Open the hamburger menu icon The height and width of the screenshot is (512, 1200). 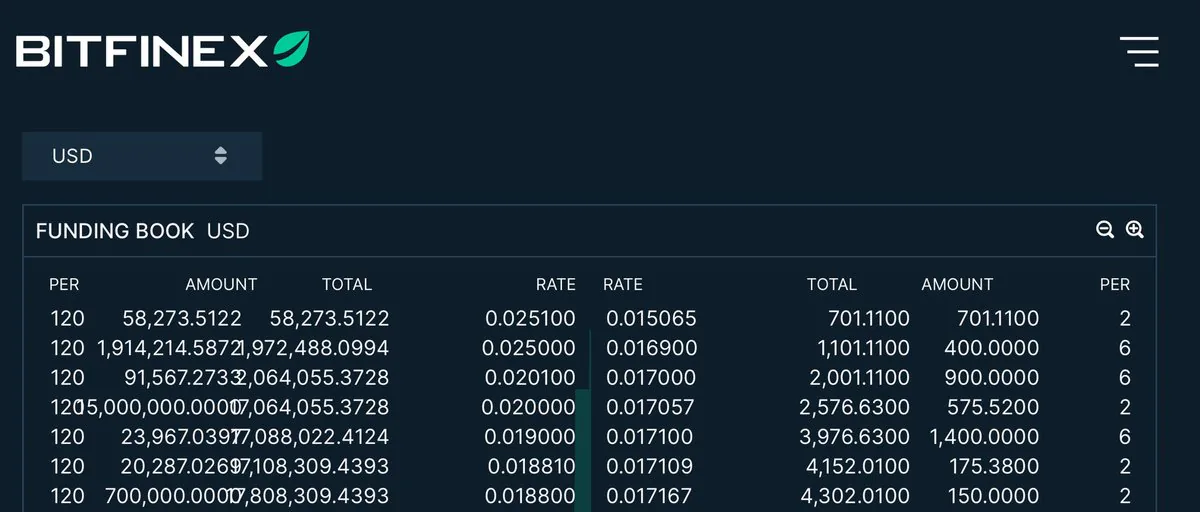click(x=1139, y=51)
